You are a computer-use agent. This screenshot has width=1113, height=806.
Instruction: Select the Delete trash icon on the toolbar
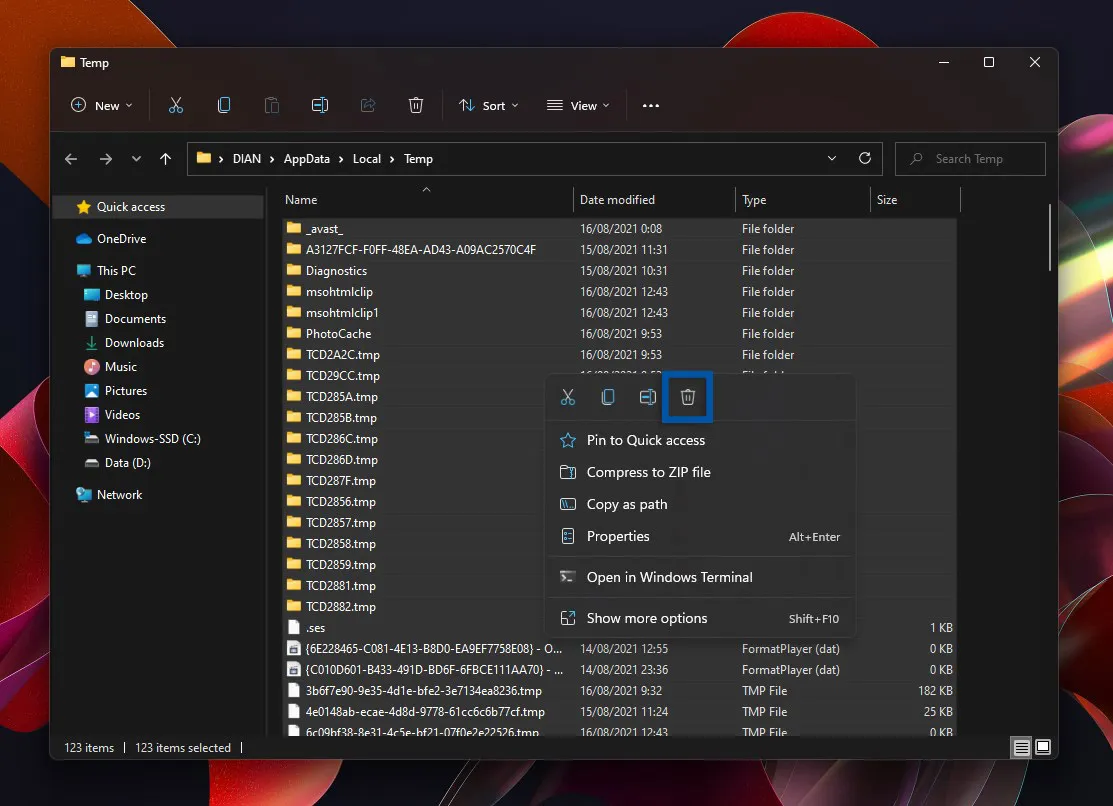[416, 105]
